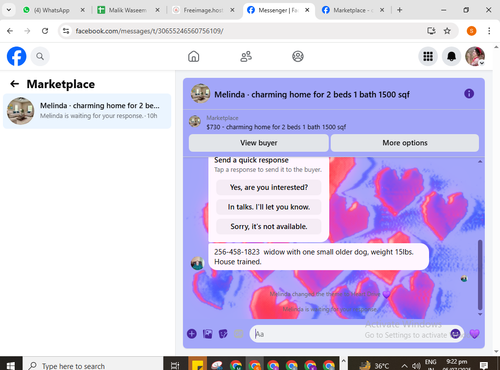Click the ENG language indicator
The width and height of the screenshot is (500, 370).
[430, 363]
